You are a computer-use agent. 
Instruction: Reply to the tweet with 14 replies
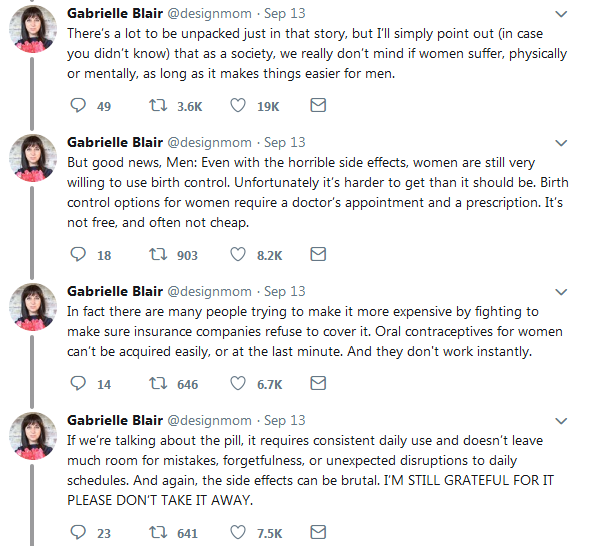pyautogui.click(x=81, y=384)
